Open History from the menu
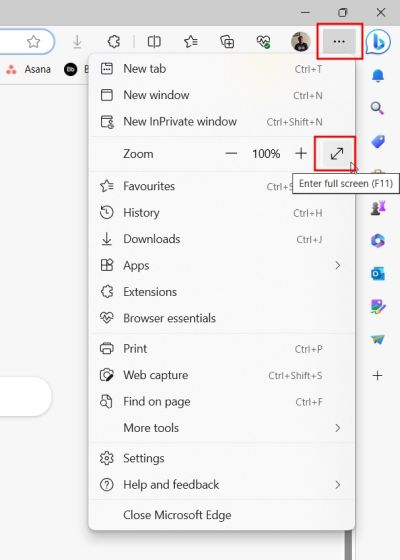400x560 pixels. [221, 213]
